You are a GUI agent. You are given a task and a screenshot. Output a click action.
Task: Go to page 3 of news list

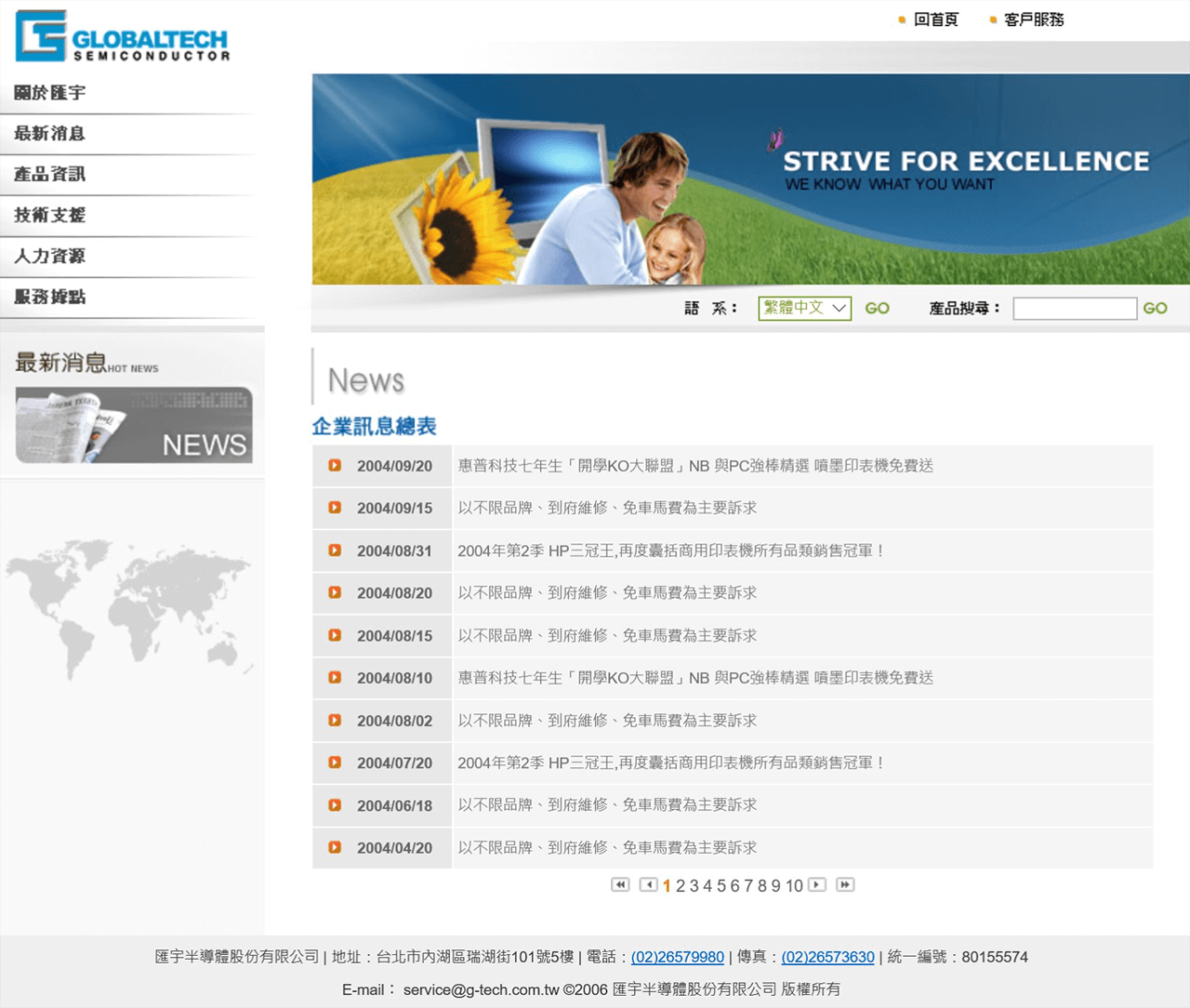694,886
